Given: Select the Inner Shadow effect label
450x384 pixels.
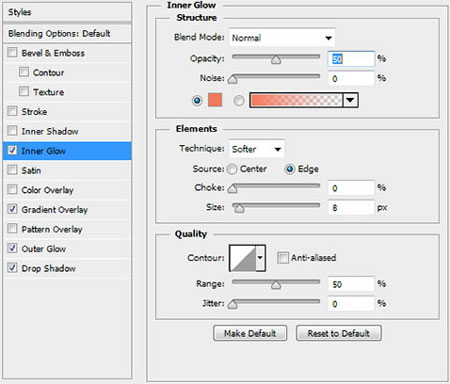Looking at the screenshot, I should click(x=50, y=131).
